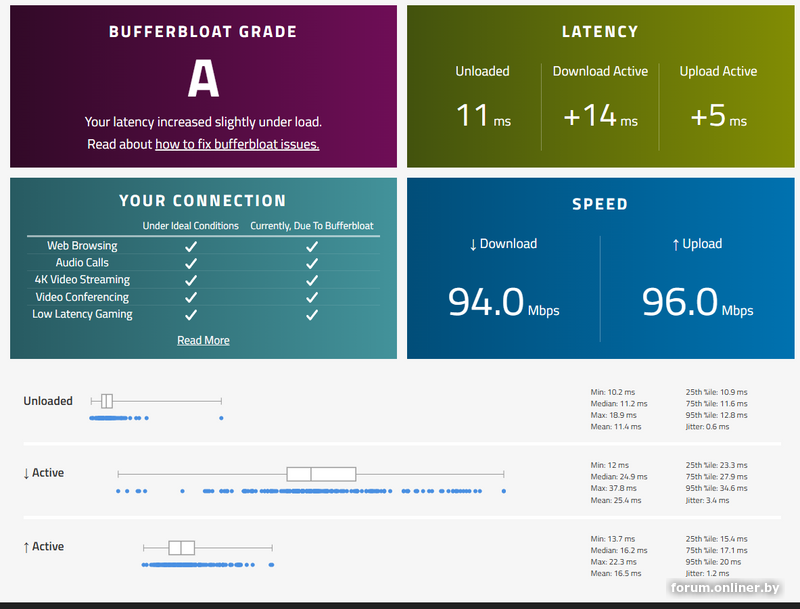Click the Unloaded Median: 11.2 ms stat

(619, 403)
